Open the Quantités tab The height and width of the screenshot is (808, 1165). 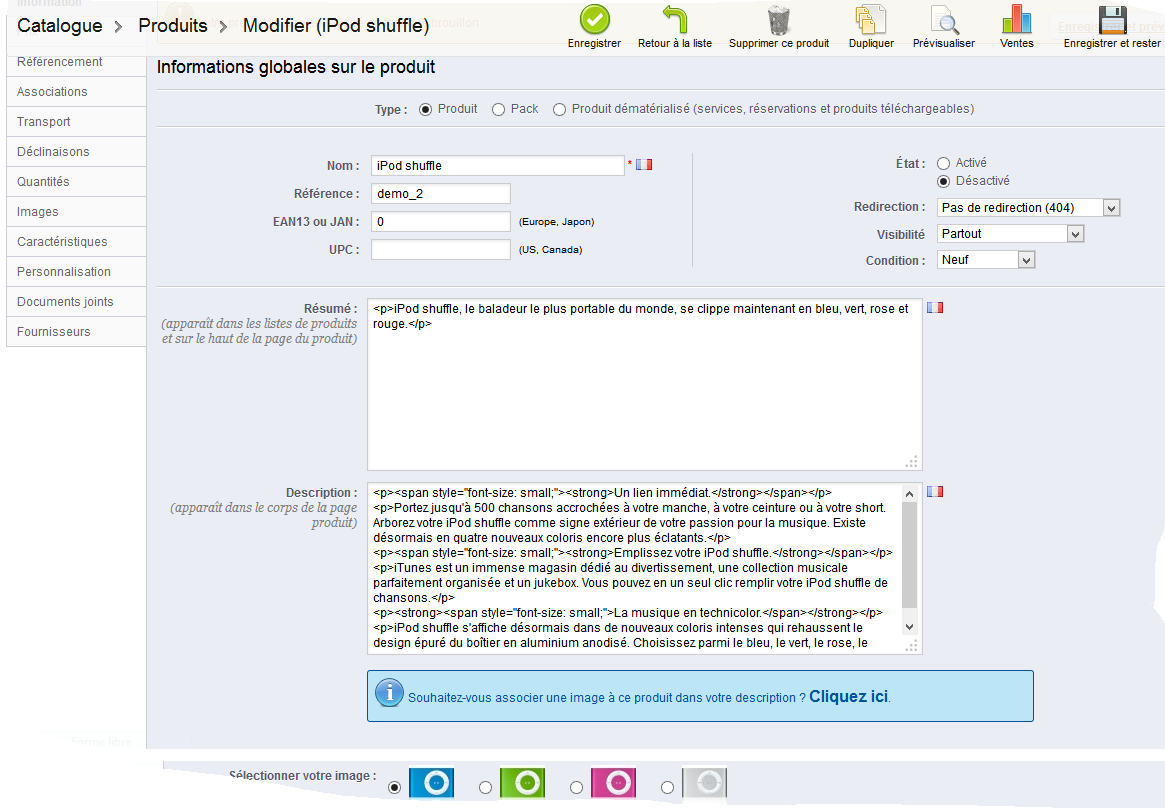(x=76, y=182)
